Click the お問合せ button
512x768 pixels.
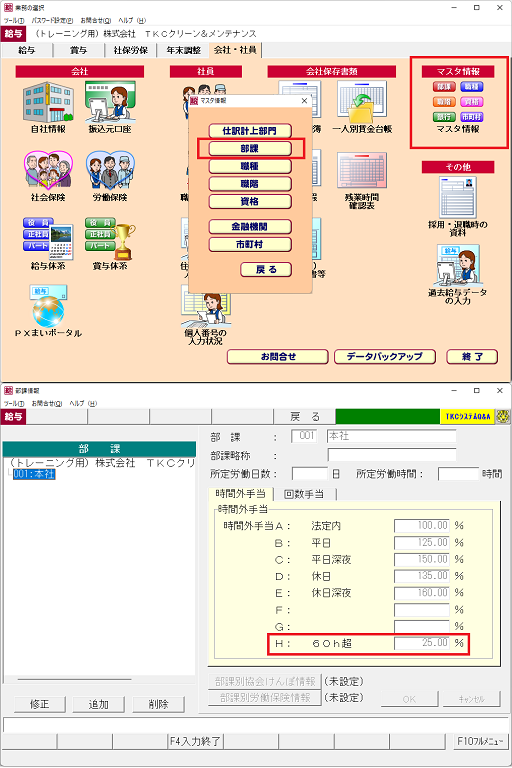(x=278, y=357)
